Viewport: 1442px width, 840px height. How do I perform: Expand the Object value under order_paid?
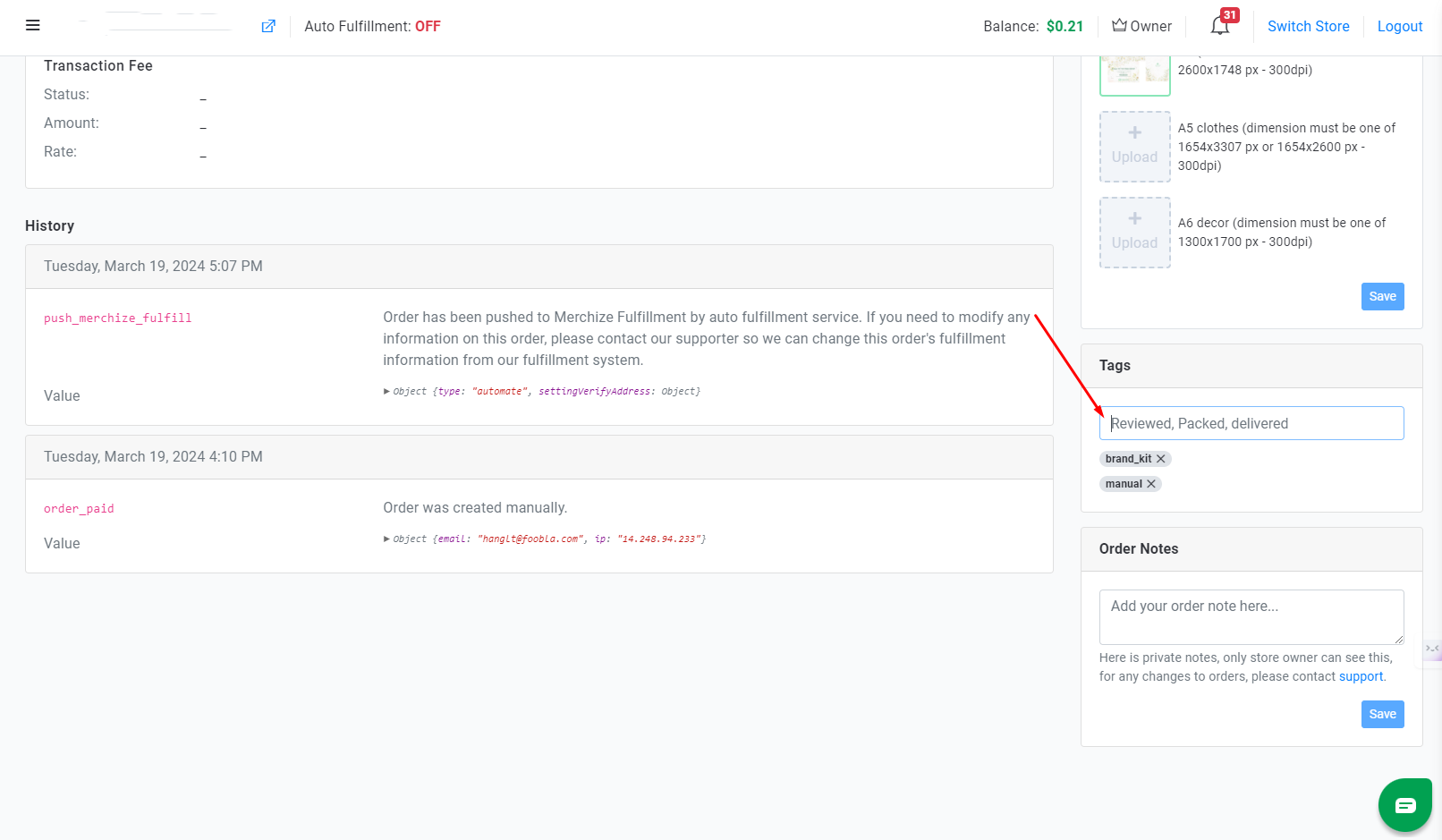386,539
